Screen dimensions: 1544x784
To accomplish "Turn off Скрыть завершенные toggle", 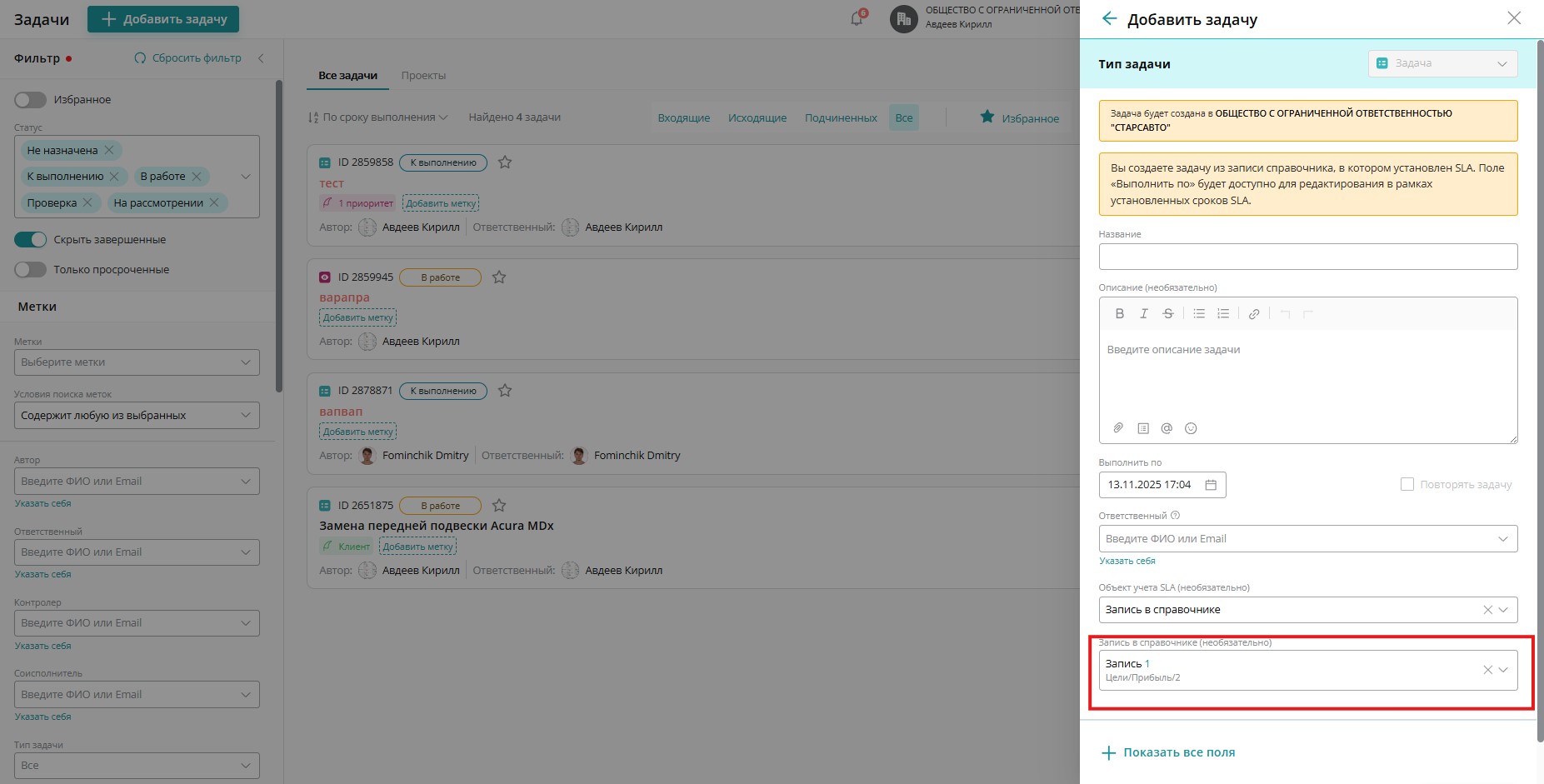I will click(31, 240).
